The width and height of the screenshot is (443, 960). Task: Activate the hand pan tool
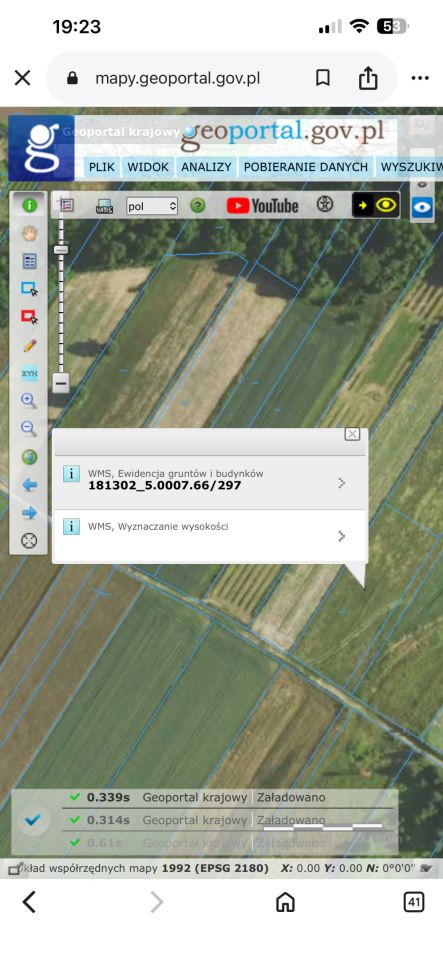[29, 233]
